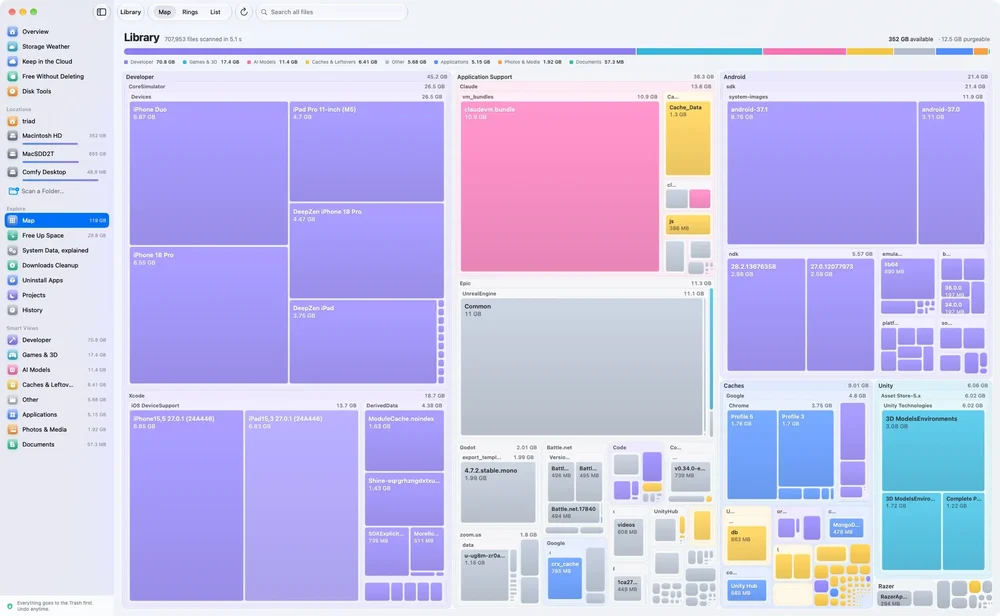This screenshot has width=1000, height=616.
Task: Click the Search all files field
Action: 332,11
